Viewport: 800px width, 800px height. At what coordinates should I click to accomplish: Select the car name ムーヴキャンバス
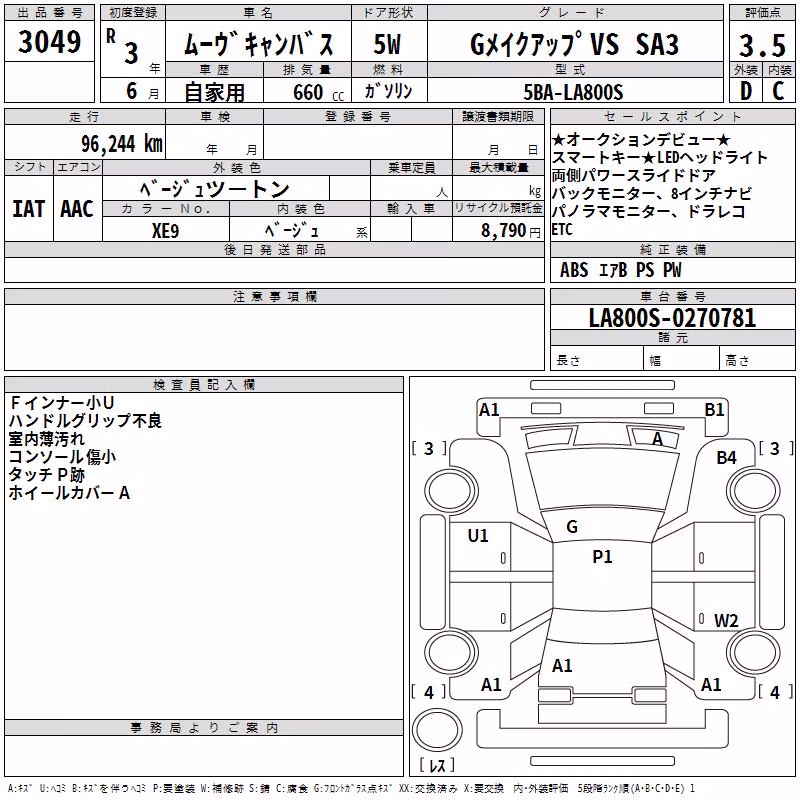pyautogui.click(x=259, y=44)
